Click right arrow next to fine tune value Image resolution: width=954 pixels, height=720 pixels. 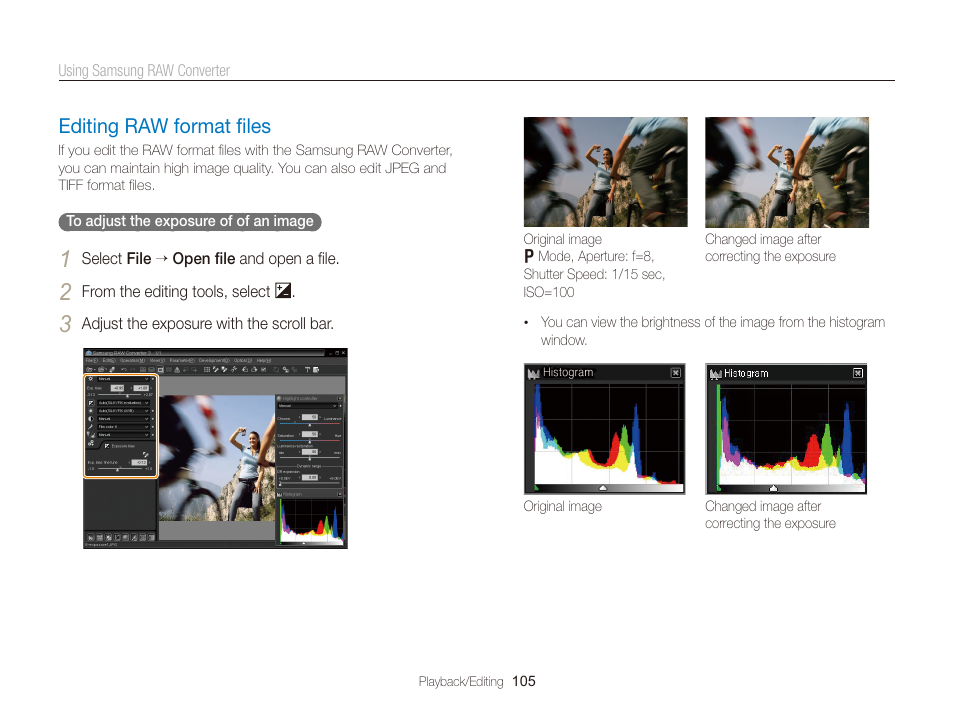150,463
